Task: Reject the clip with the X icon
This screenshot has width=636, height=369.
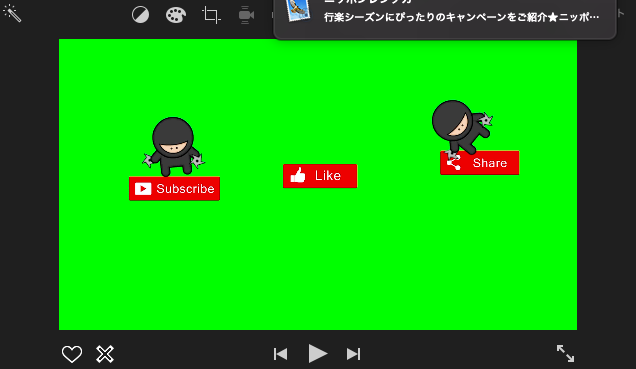Action: (105, 354)
